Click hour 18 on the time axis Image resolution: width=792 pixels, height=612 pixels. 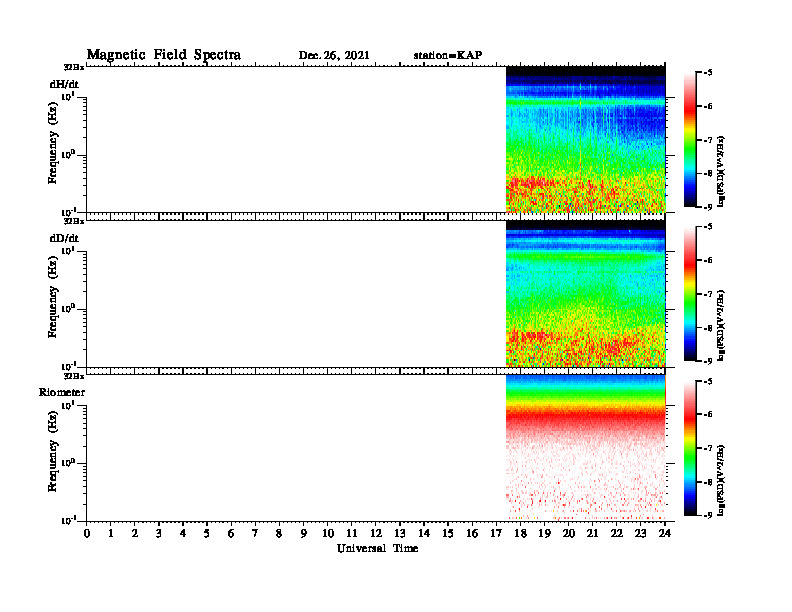coord(520,534)
